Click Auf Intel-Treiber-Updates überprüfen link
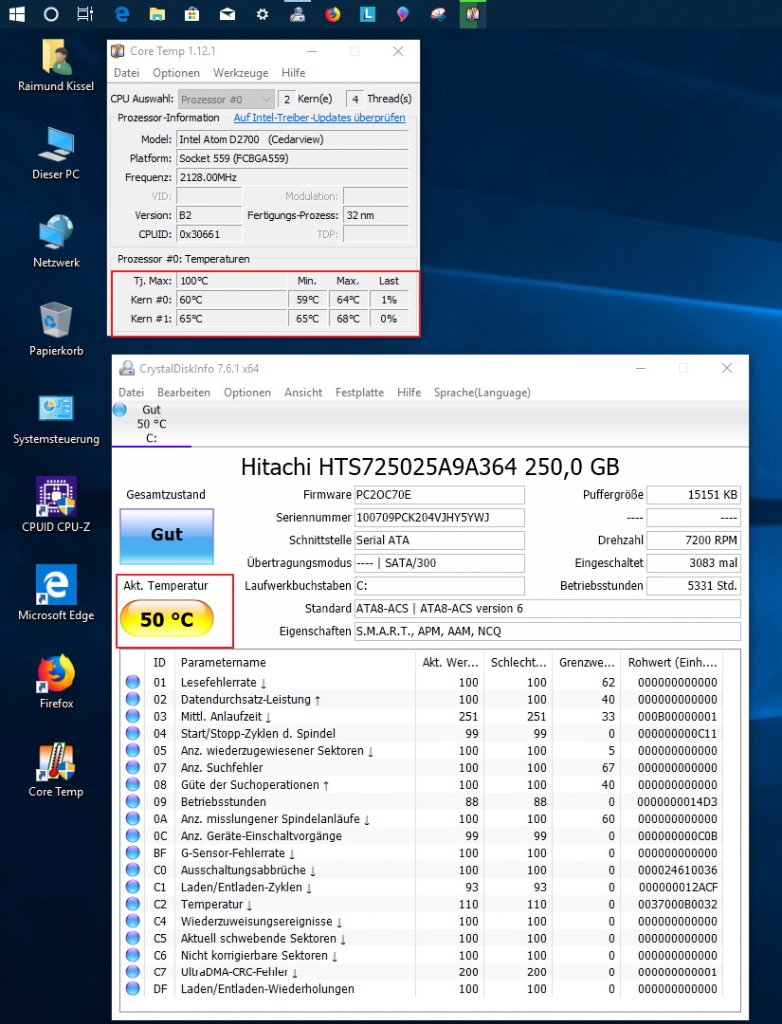The width and height of the screenshot is (782, 1024). (319, 118)
